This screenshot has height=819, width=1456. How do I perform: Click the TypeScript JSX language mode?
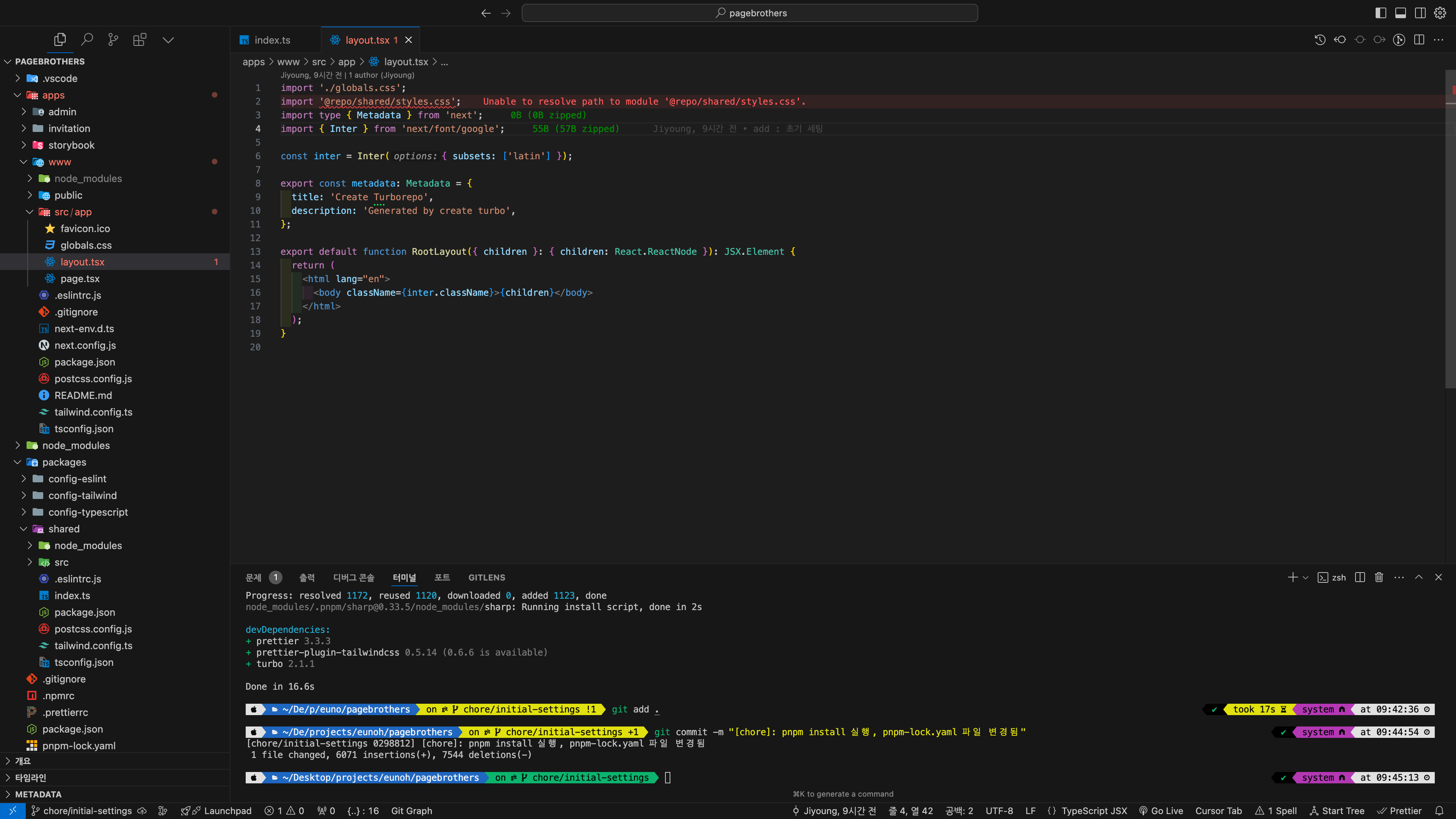click(x=1094, y=811)
